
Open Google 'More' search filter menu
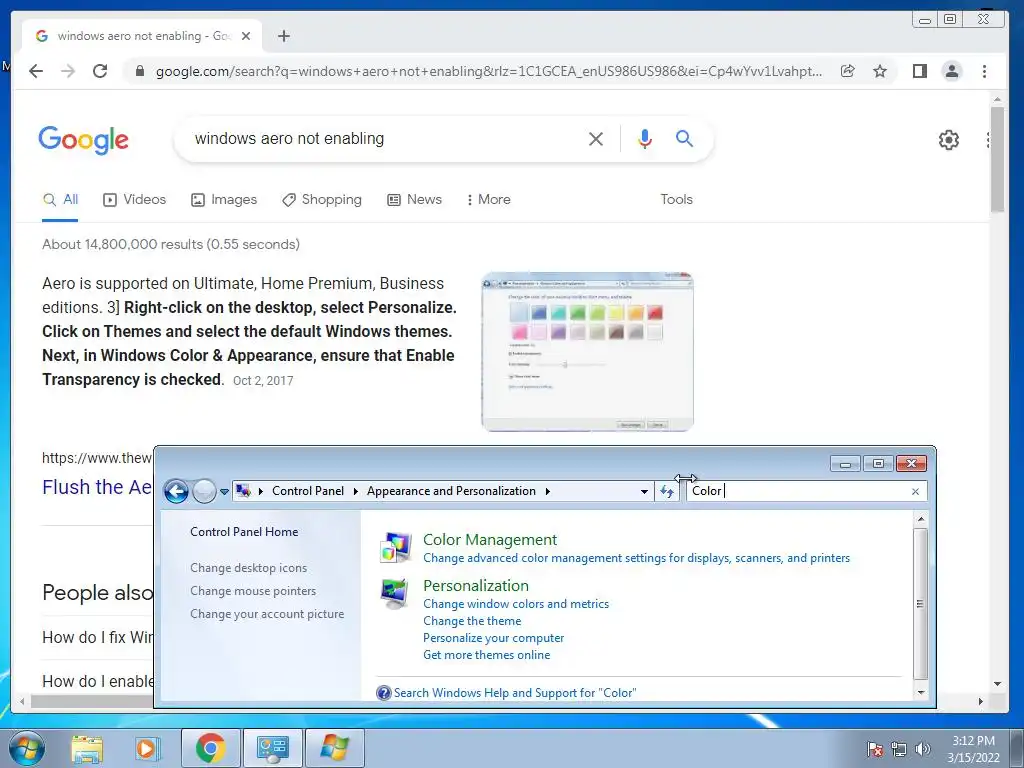[x=488, y=200]
